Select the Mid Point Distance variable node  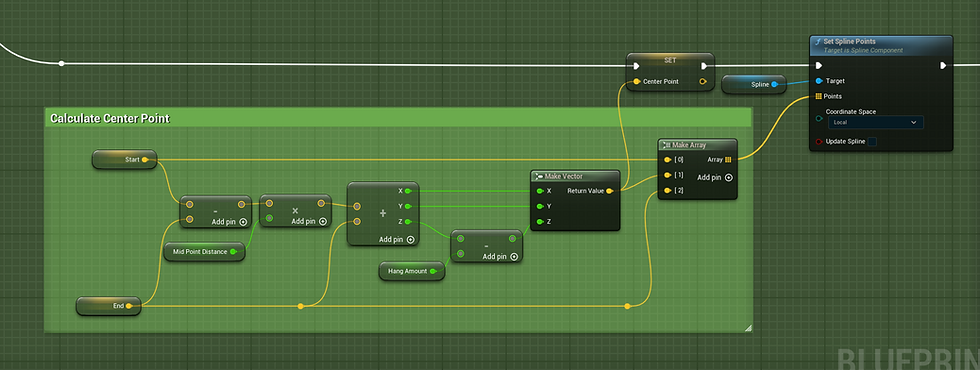[x=204, y=252]
